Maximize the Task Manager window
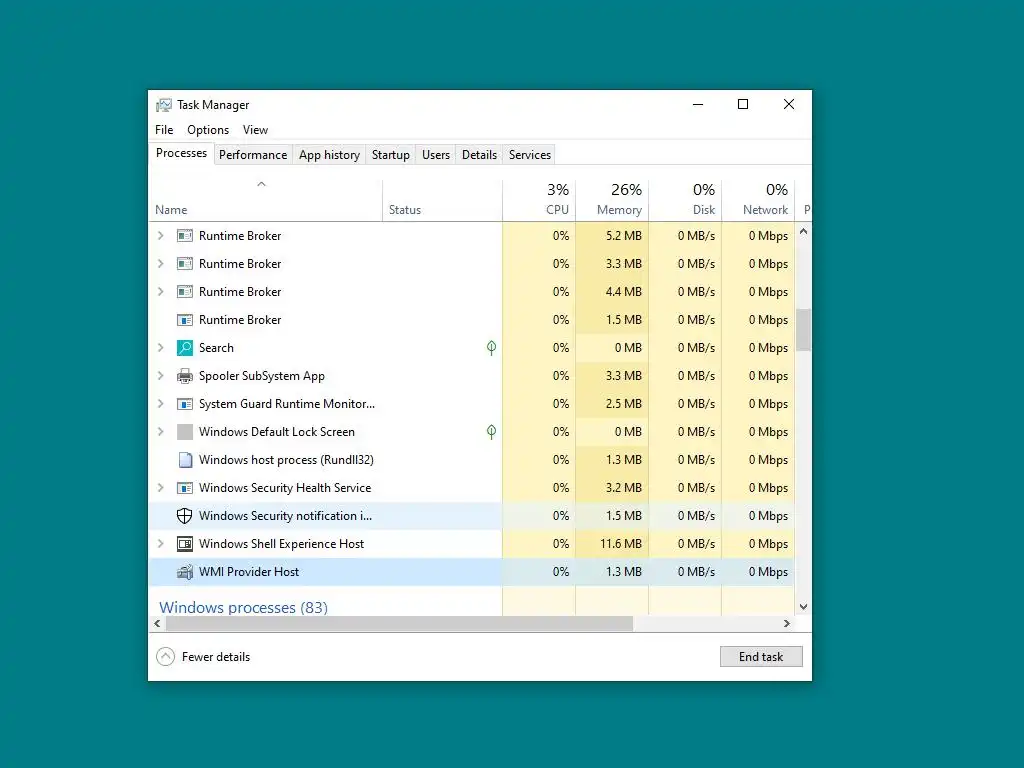This screenshot has height=768, width=1024. (743, 104)
